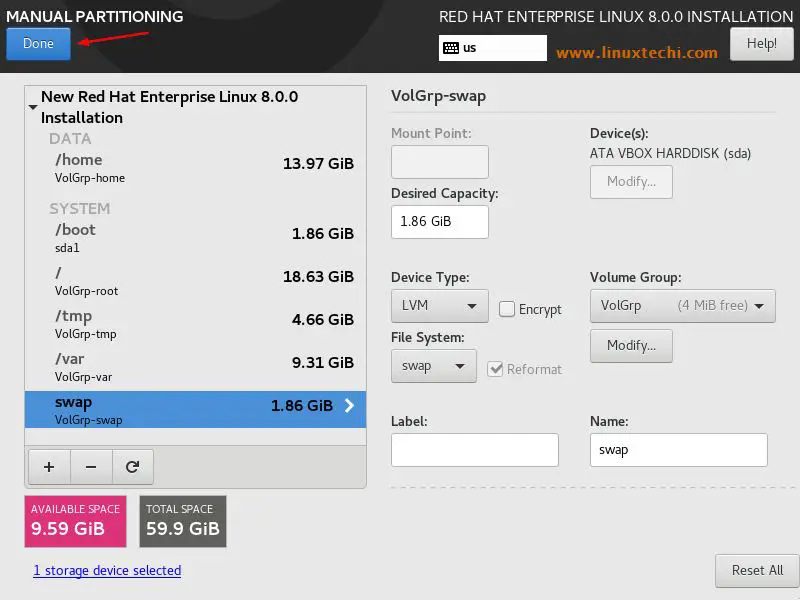
Task: Click the Name field containing swap
Action: (679, 450)
